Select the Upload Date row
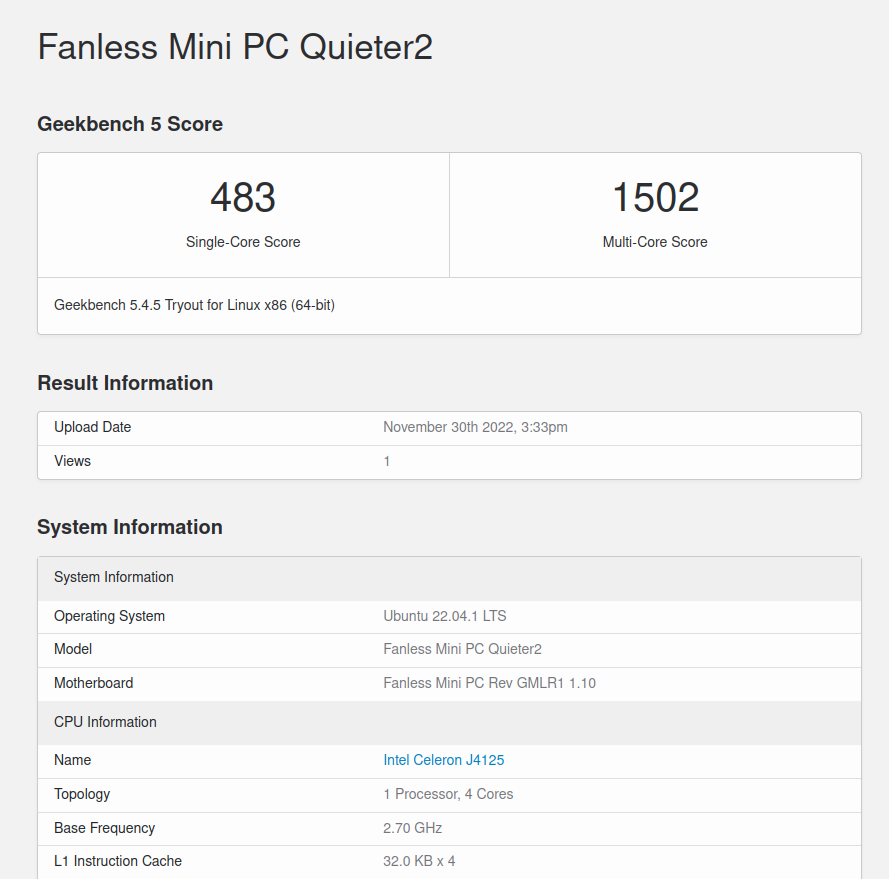This screenshot has width=889, height=879. pos(450,428)
